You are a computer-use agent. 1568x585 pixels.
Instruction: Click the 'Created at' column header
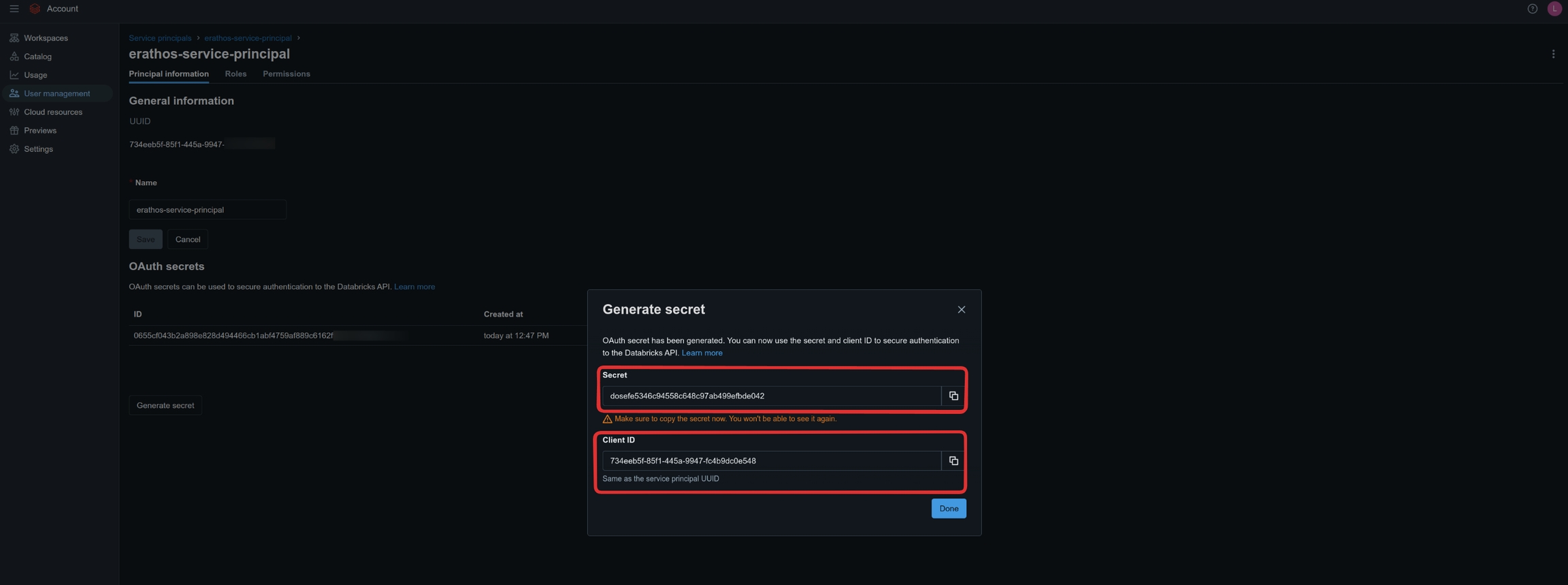(503, 314)
